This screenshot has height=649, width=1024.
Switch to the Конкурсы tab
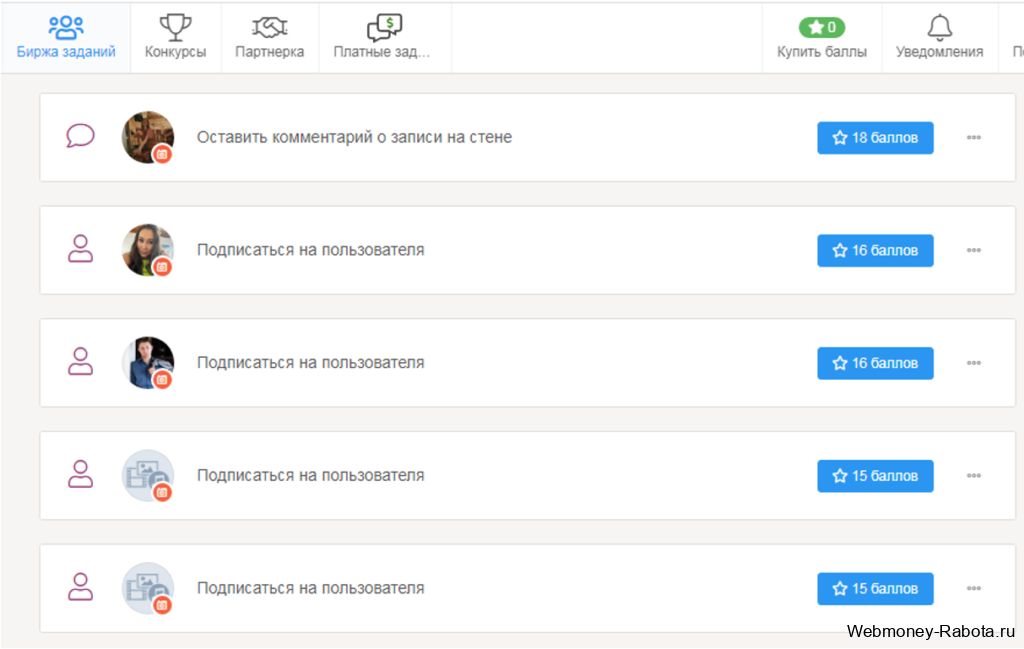(176, 38)
